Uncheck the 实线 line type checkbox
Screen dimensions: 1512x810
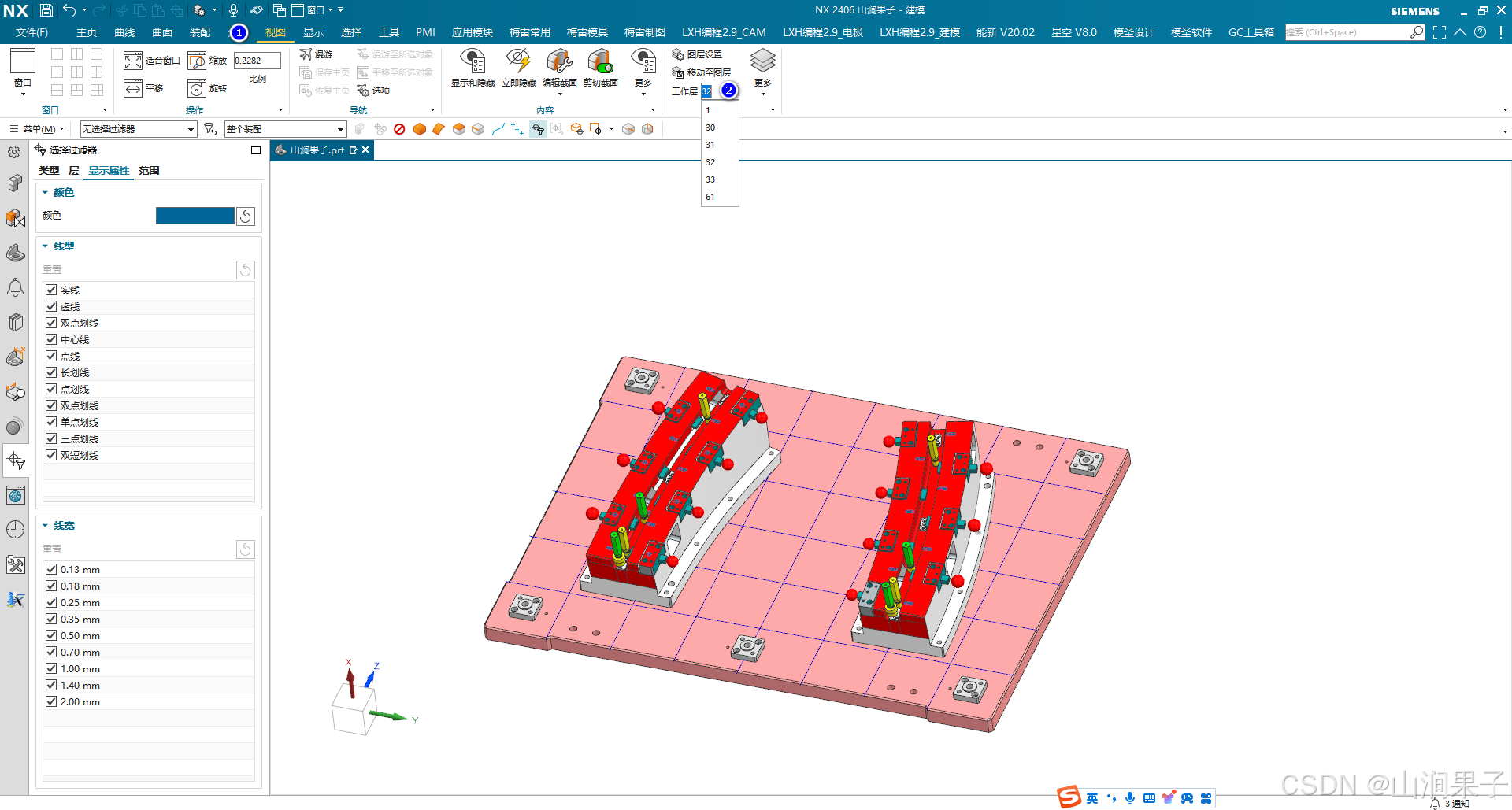pos(51,290)
